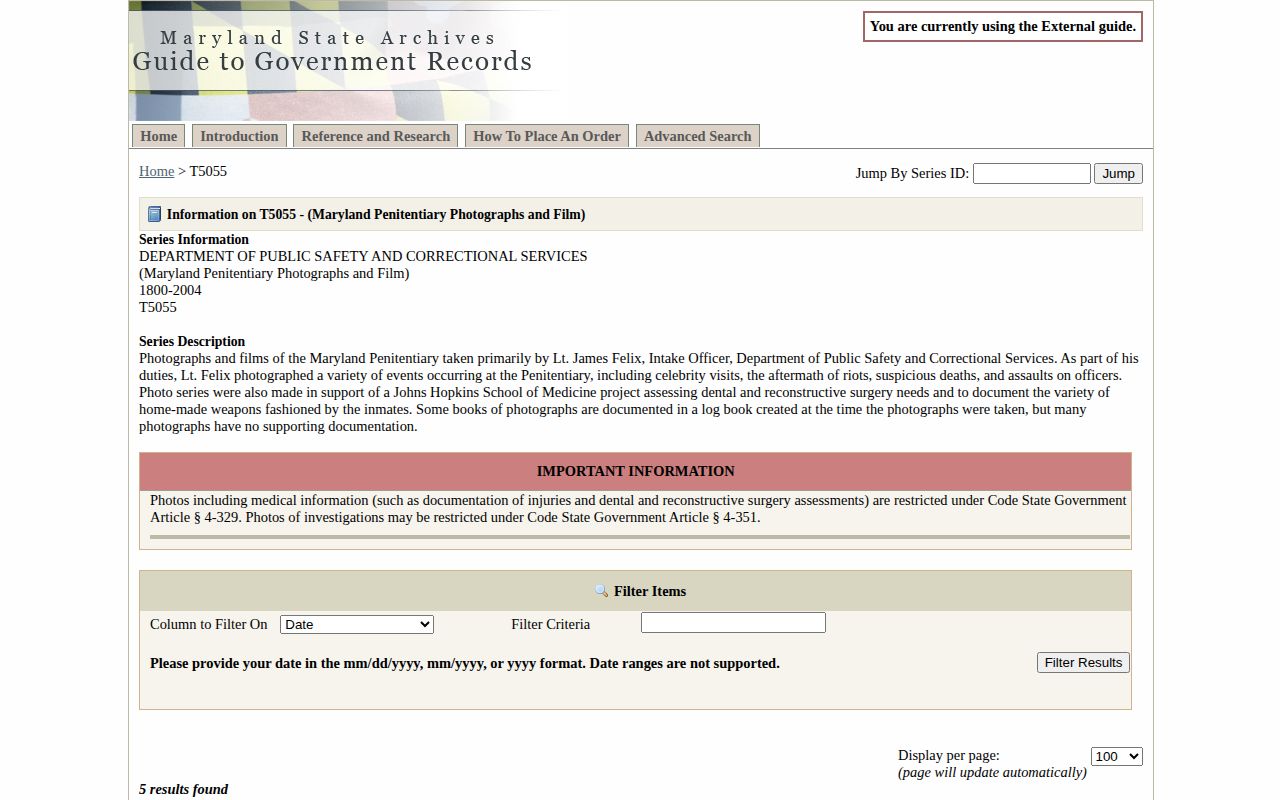Viewport: 1280px width, 800px height.
Task: Go to Advanced Search tab
Action: coord(698,136)
